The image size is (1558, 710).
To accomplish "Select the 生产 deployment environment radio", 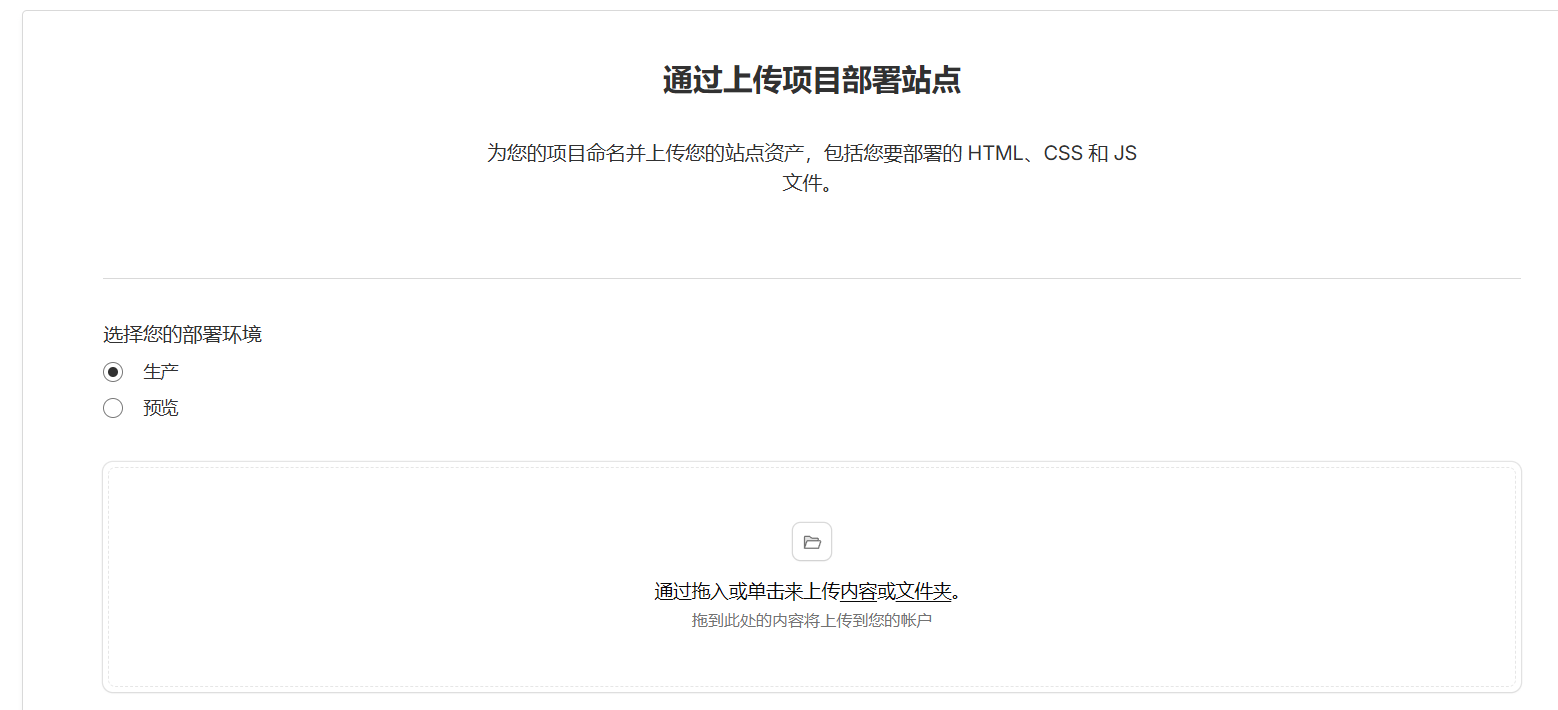I will point(113,372).
